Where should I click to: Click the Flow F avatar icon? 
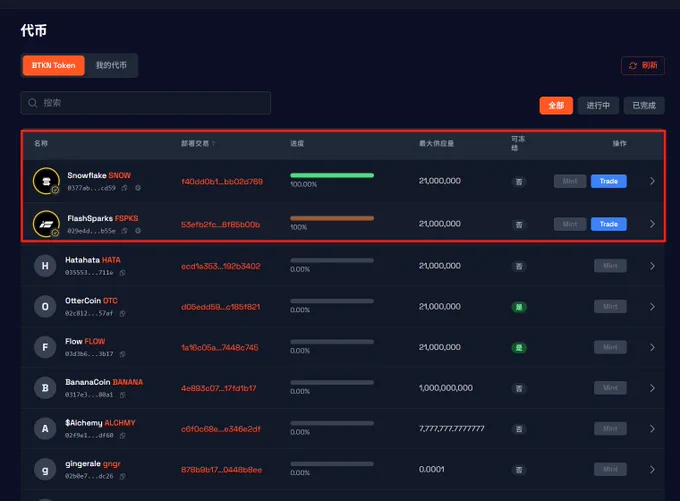pos(45,347)
